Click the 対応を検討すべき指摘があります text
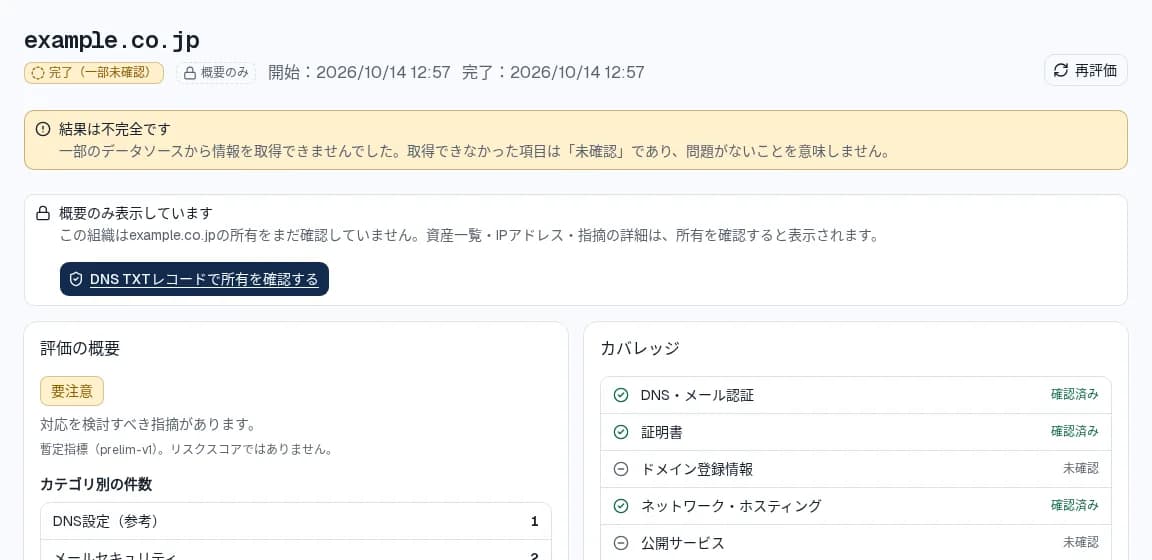Image resolution: width=1152 pixels, height=560 pixels. (x=148, y=425)
